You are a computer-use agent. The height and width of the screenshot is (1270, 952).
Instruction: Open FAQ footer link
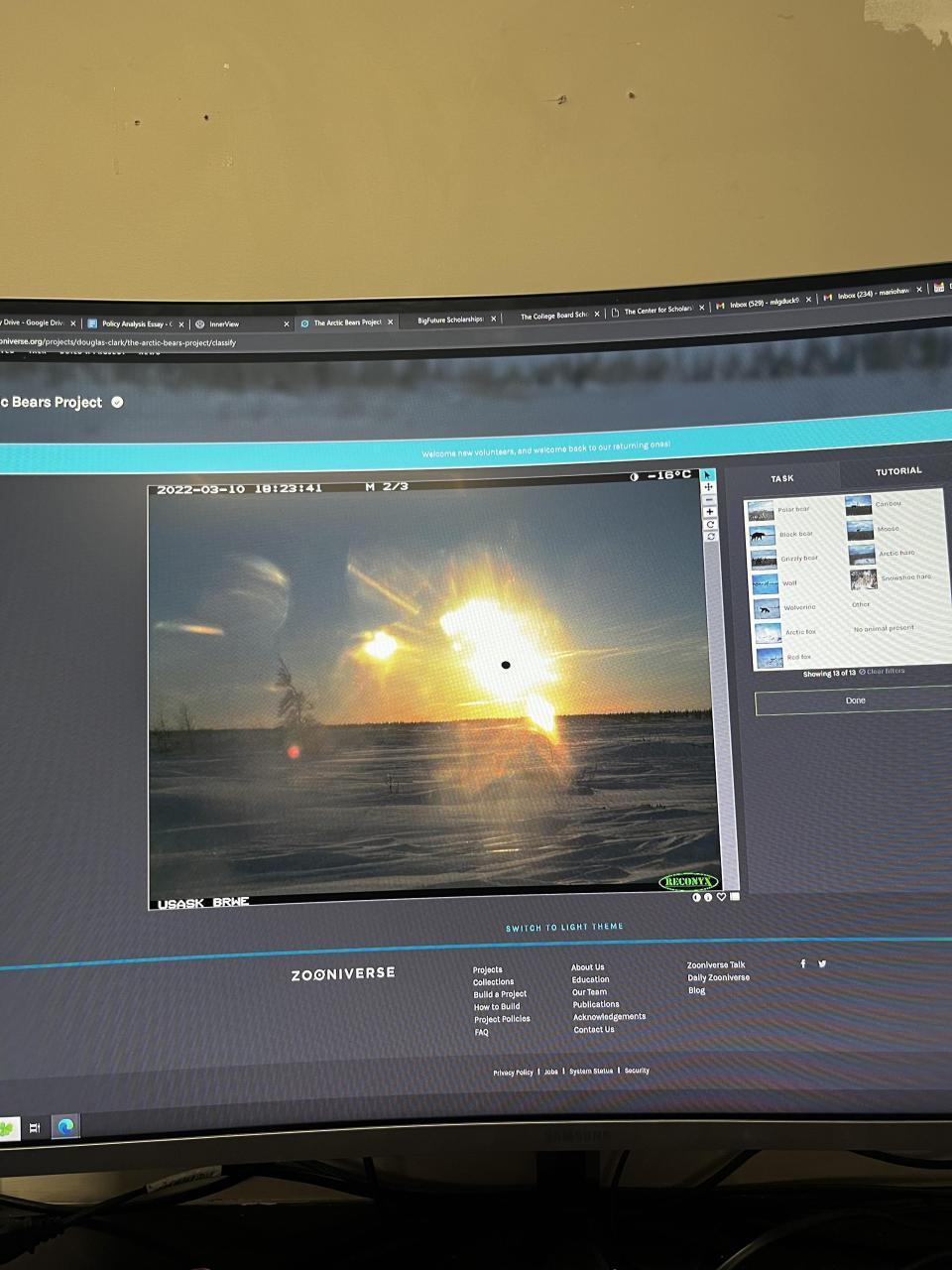[x=481, y=1032]
